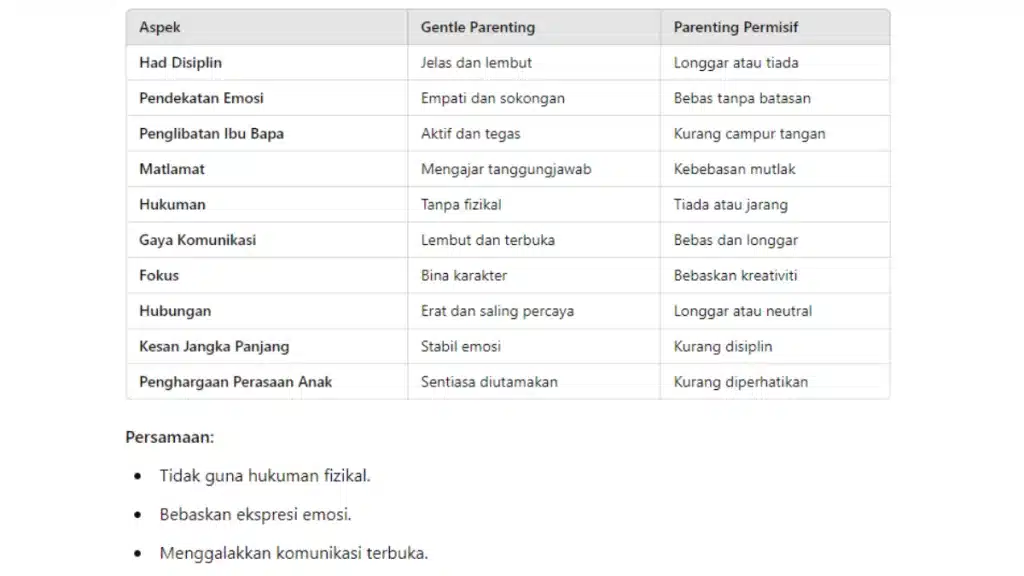The image size is (1024, 576).
Task: Select the Tidak guna hukuman fizikal bullet
Action: coord(264,476)
